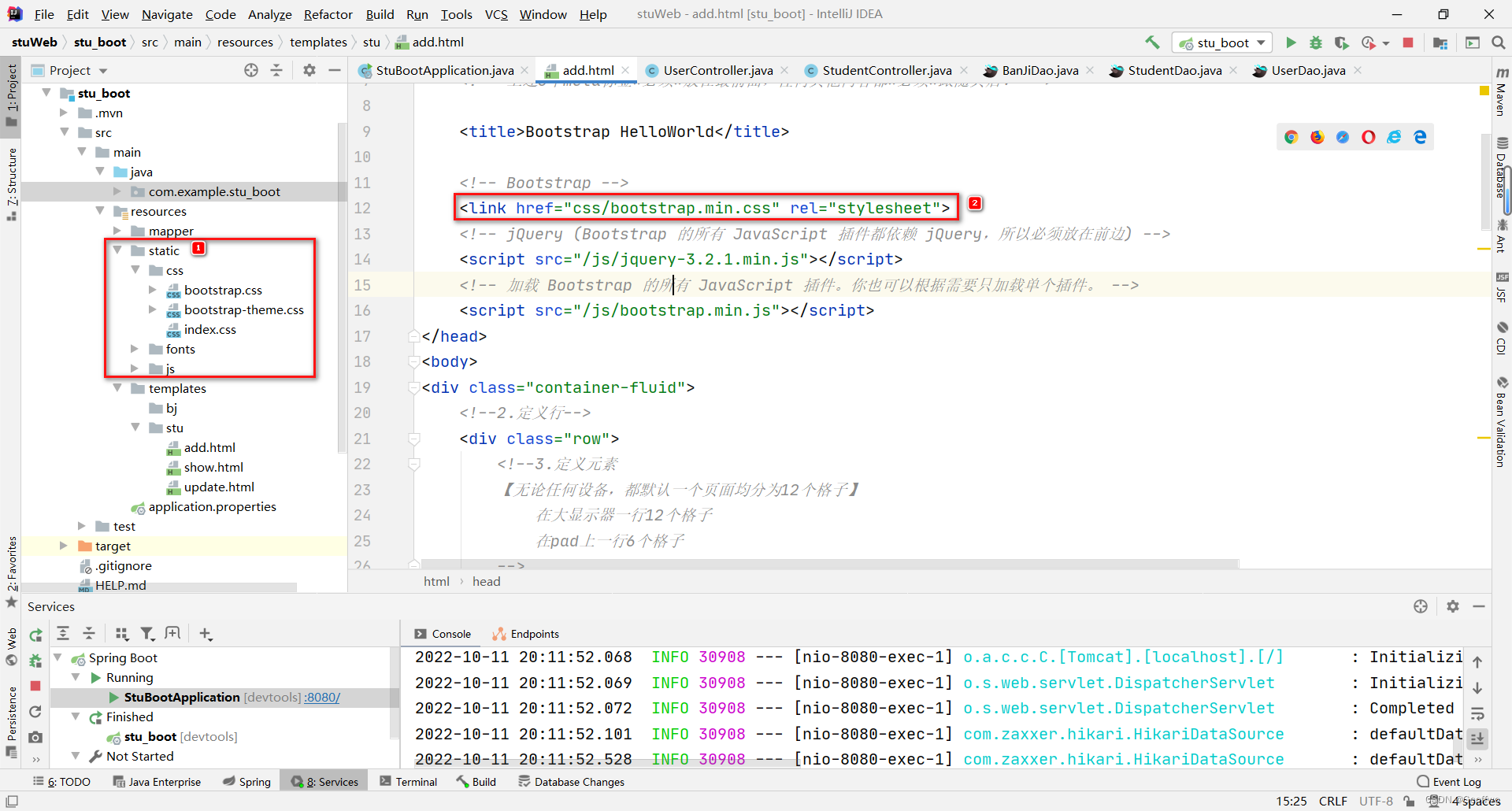
Task: Select update.html in project tree
Action: pos(219,487)
